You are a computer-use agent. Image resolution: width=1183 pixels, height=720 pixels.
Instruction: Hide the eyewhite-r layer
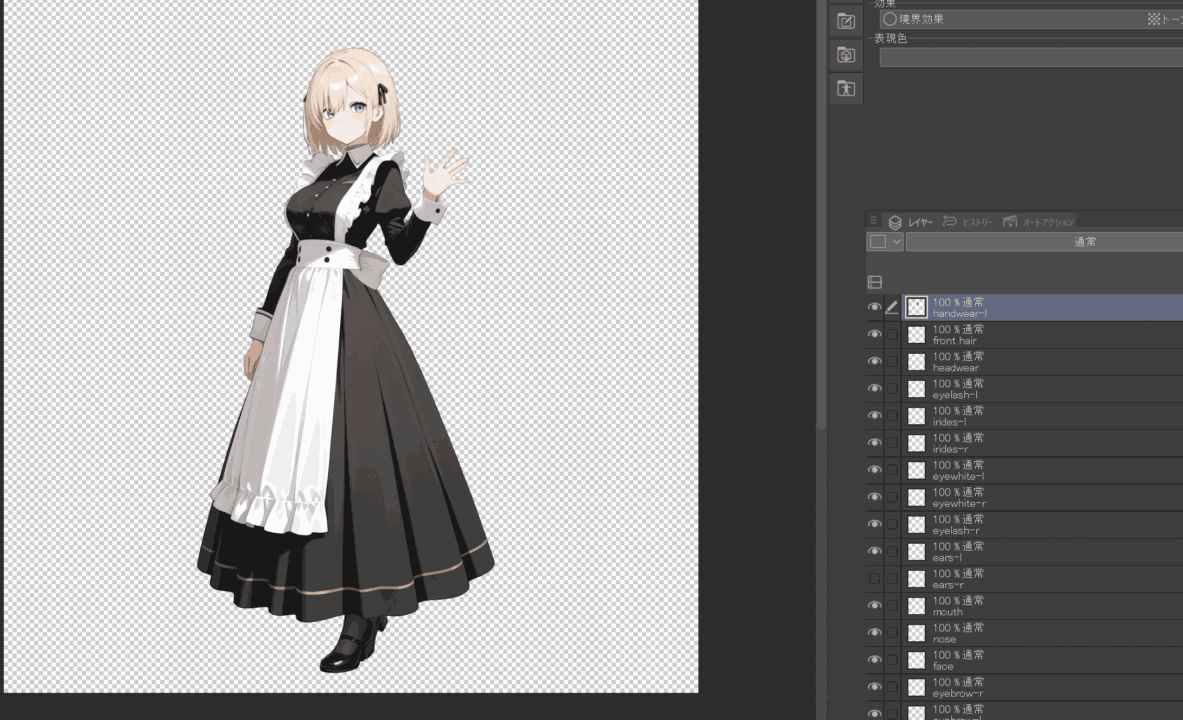[874, 497]
